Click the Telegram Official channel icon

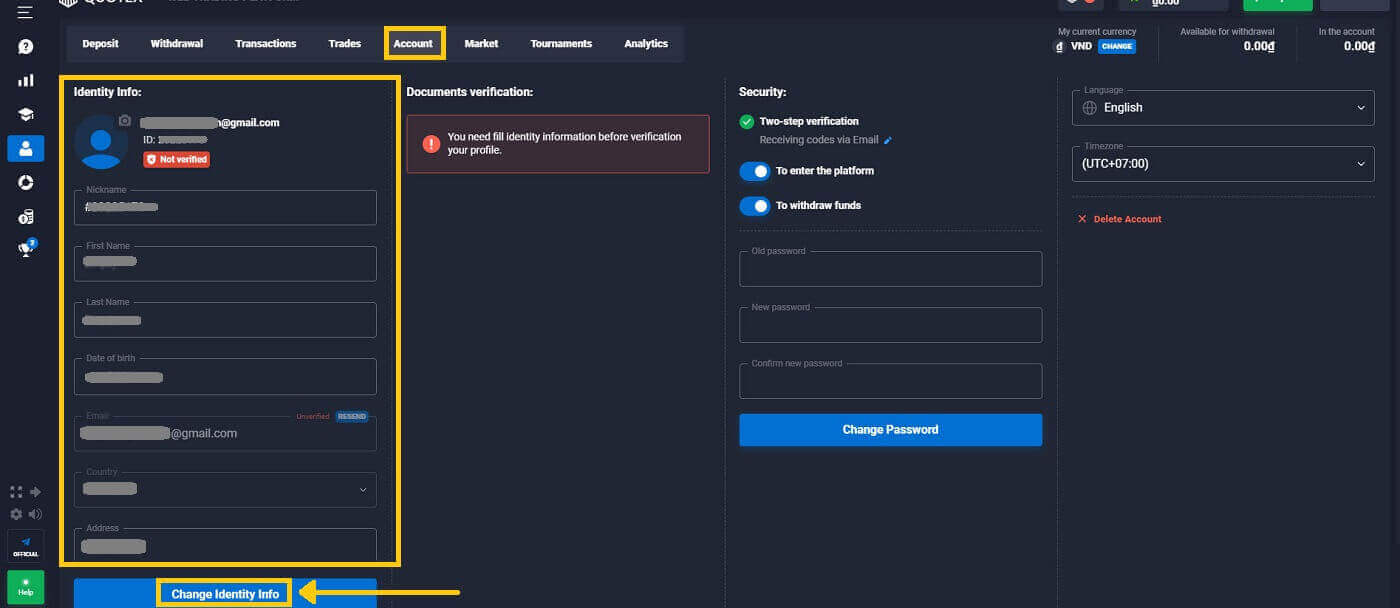[x=25, y=546]
